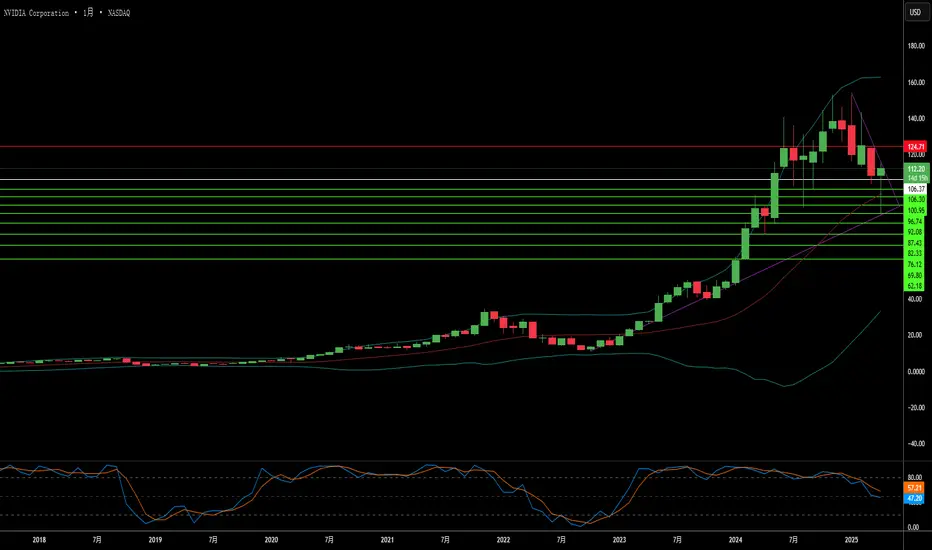
Task: Select the red 124.71 price label
Action: 915,146
